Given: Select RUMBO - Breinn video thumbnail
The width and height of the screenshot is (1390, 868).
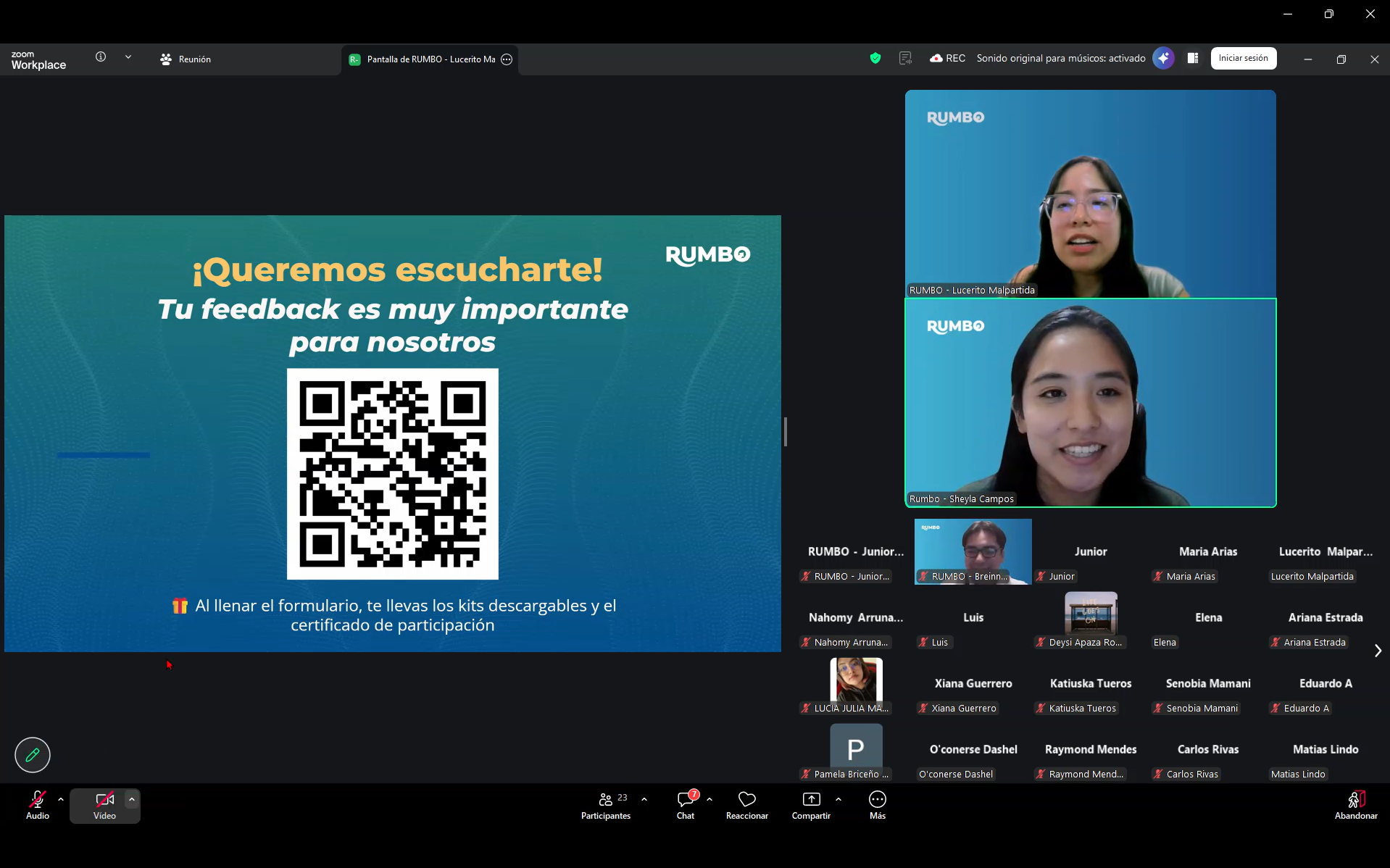Looking at the screenshot, I should pos(973,551).
